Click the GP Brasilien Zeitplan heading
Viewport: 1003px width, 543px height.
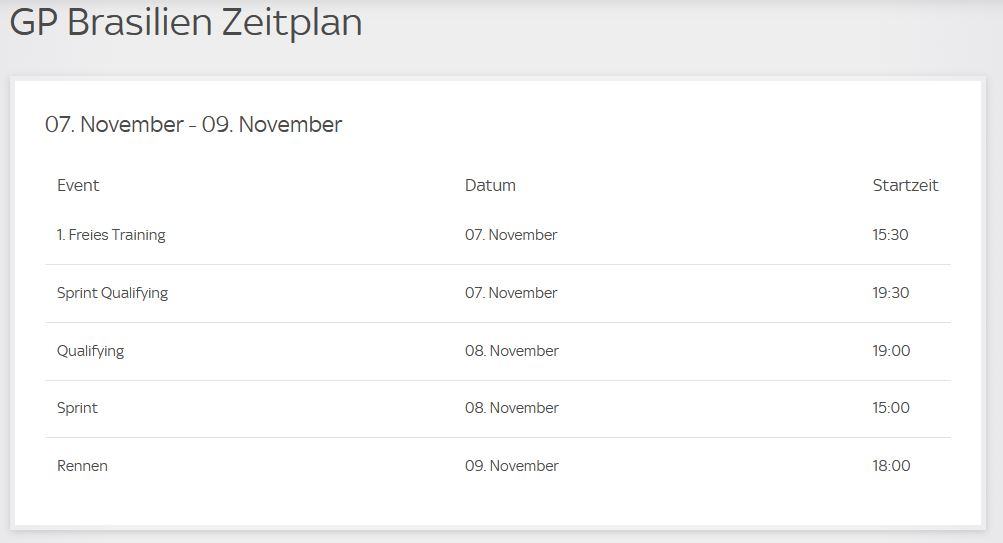click(186, 23)
